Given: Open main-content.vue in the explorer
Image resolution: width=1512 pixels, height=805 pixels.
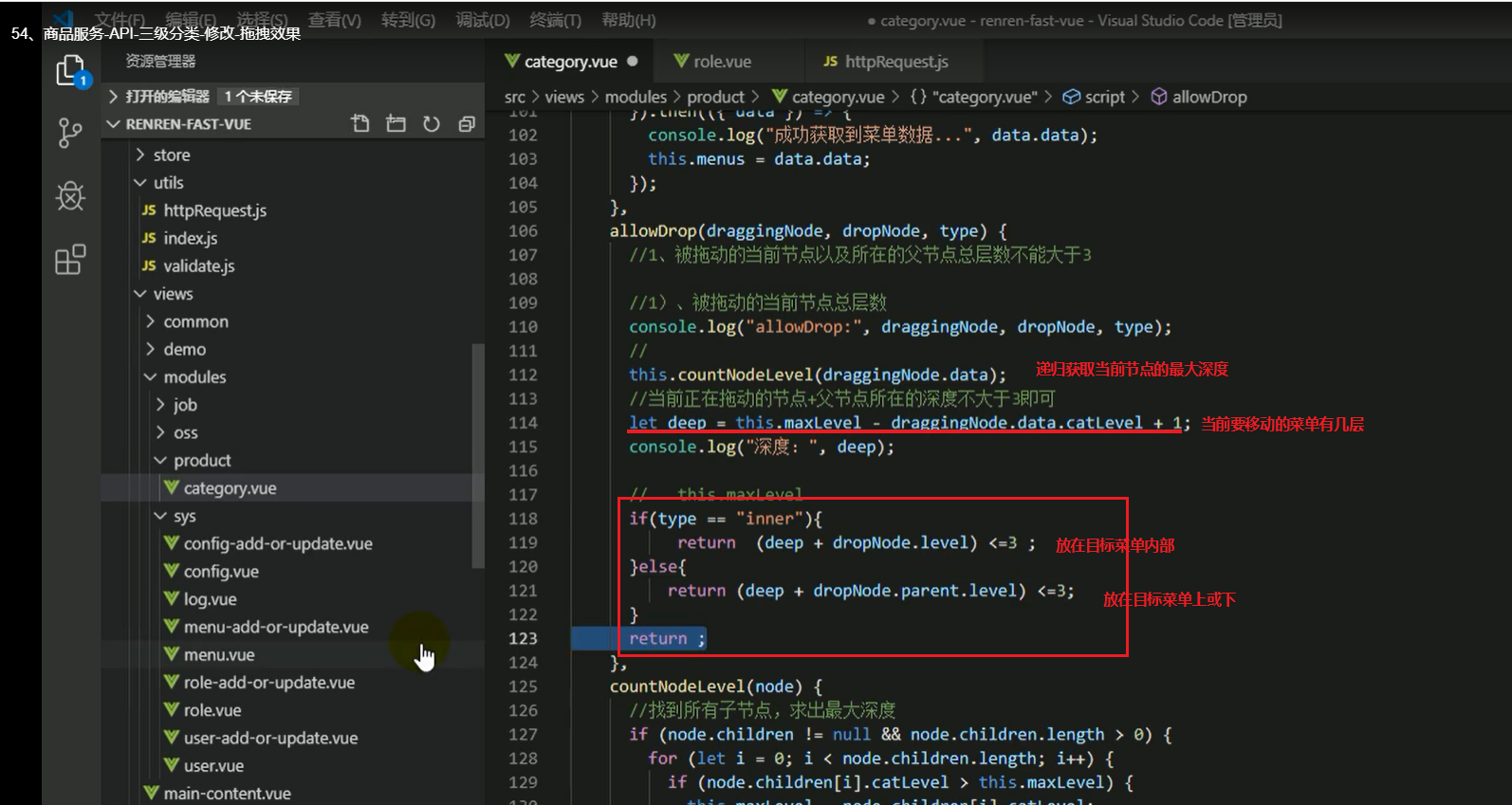Looking at the screenshot, I should [x=228, y=793].
